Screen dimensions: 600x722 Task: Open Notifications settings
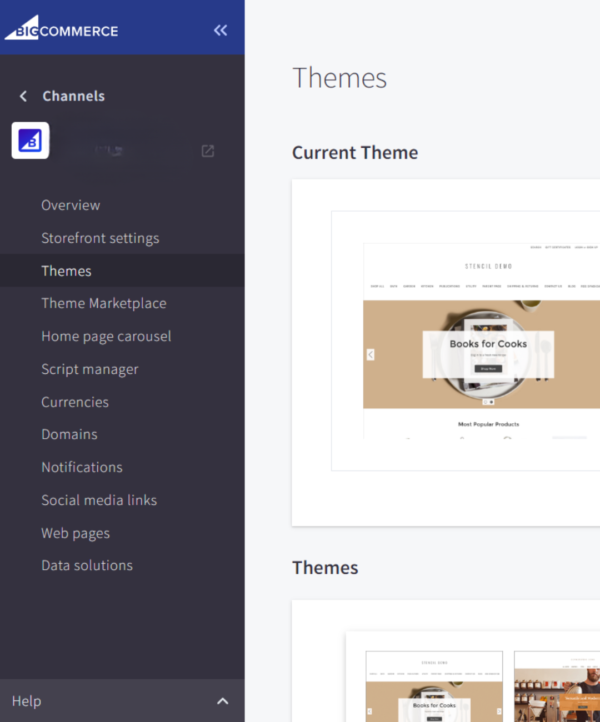82,467
